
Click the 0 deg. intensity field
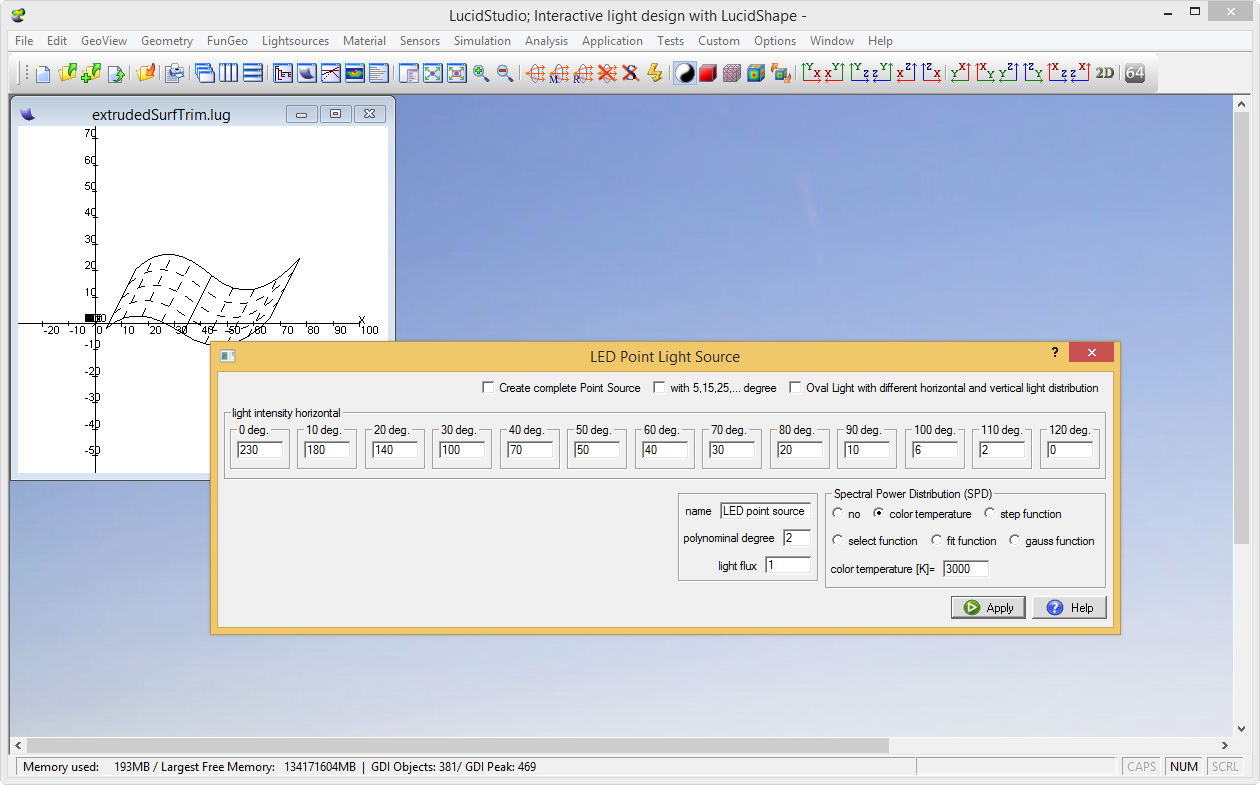point(260,450)
